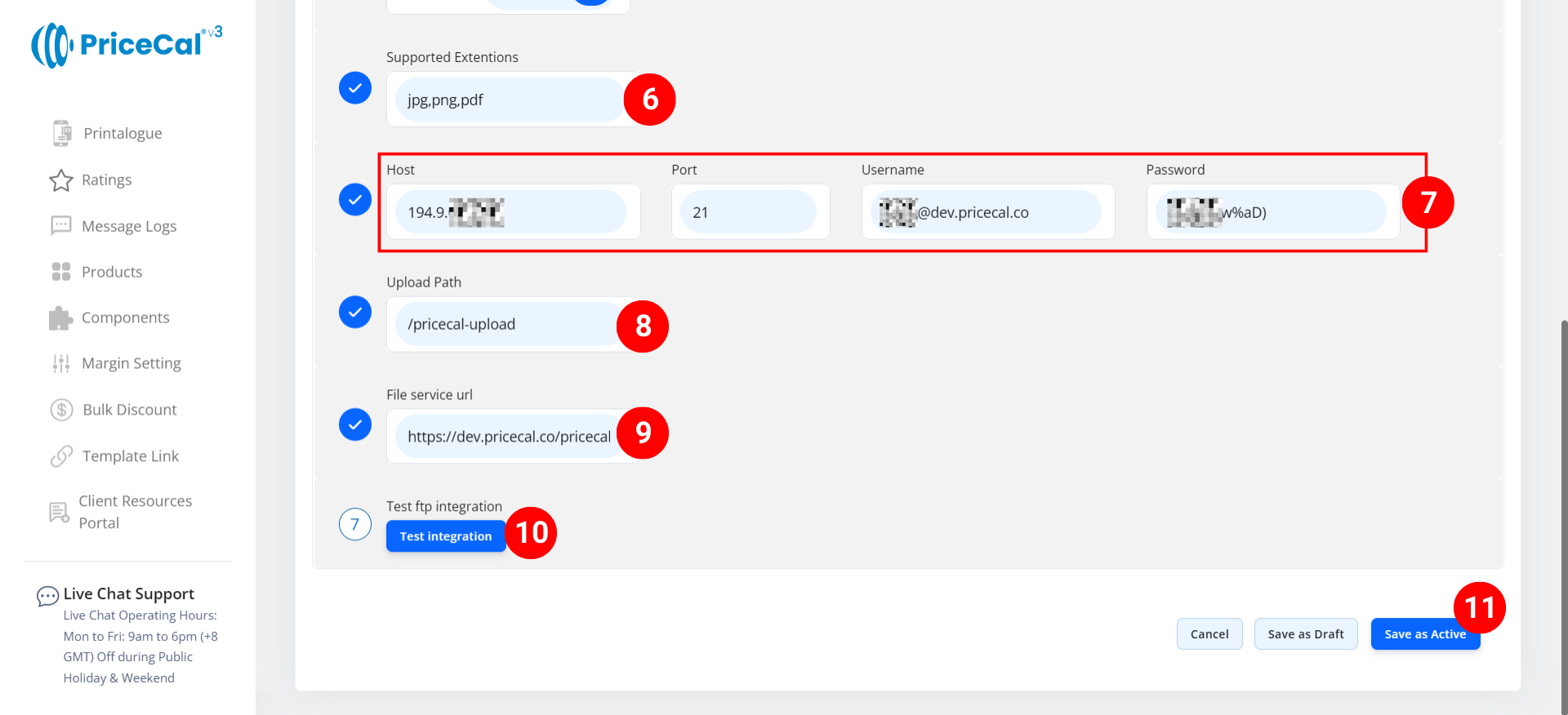This screenshot has height=715, width=1568.
Task: Click the Margin Setting sliders icon
Action: [x=61, y=364]
